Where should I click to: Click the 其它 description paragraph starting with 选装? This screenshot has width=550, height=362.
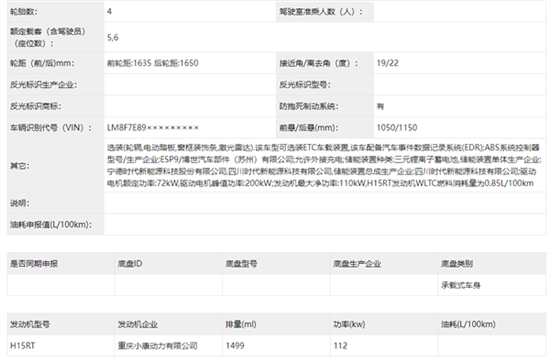tap(324, 165)
